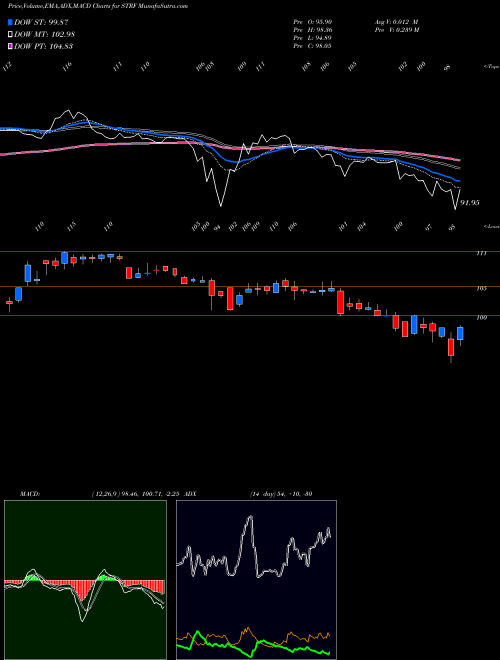
Task: Click the 91.95 price label on line chart
Action: (x=470, y=203)
